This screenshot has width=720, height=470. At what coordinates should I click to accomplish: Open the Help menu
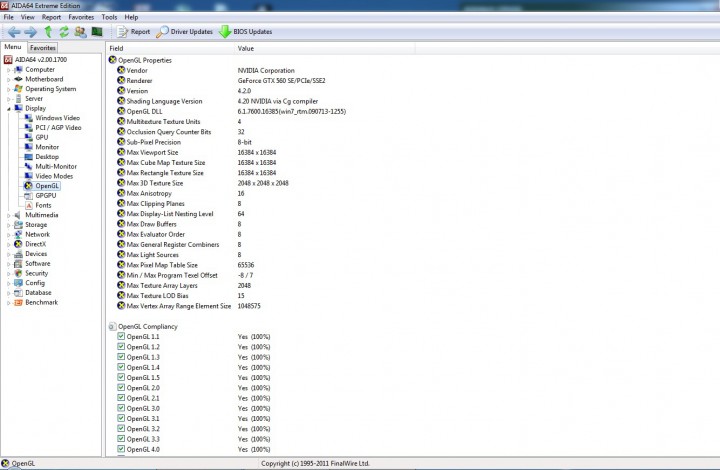coord(131,17)
